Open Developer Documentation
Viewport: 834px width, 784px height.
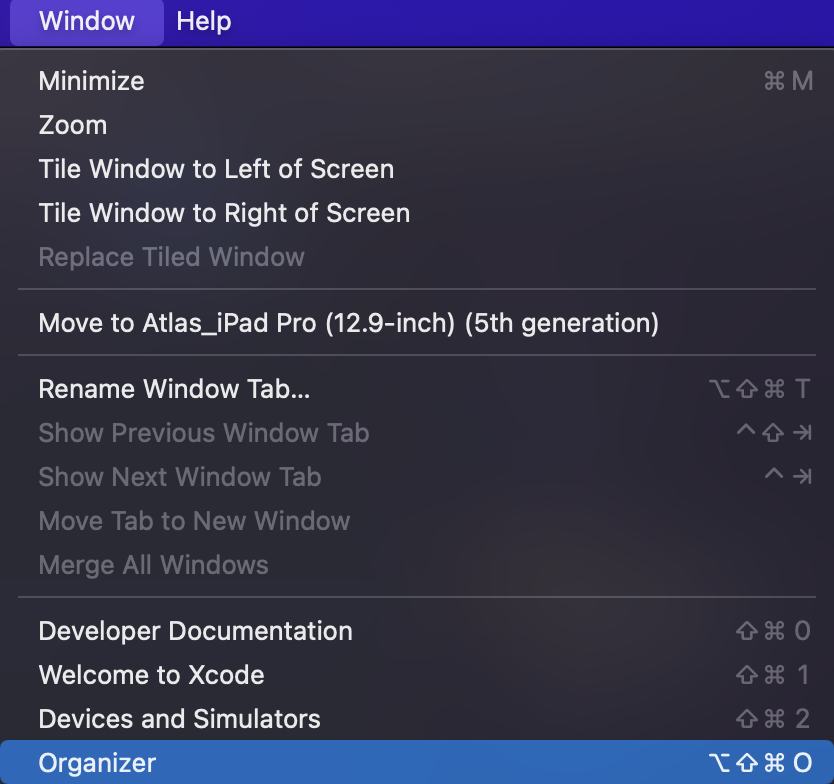click(417, 631)
